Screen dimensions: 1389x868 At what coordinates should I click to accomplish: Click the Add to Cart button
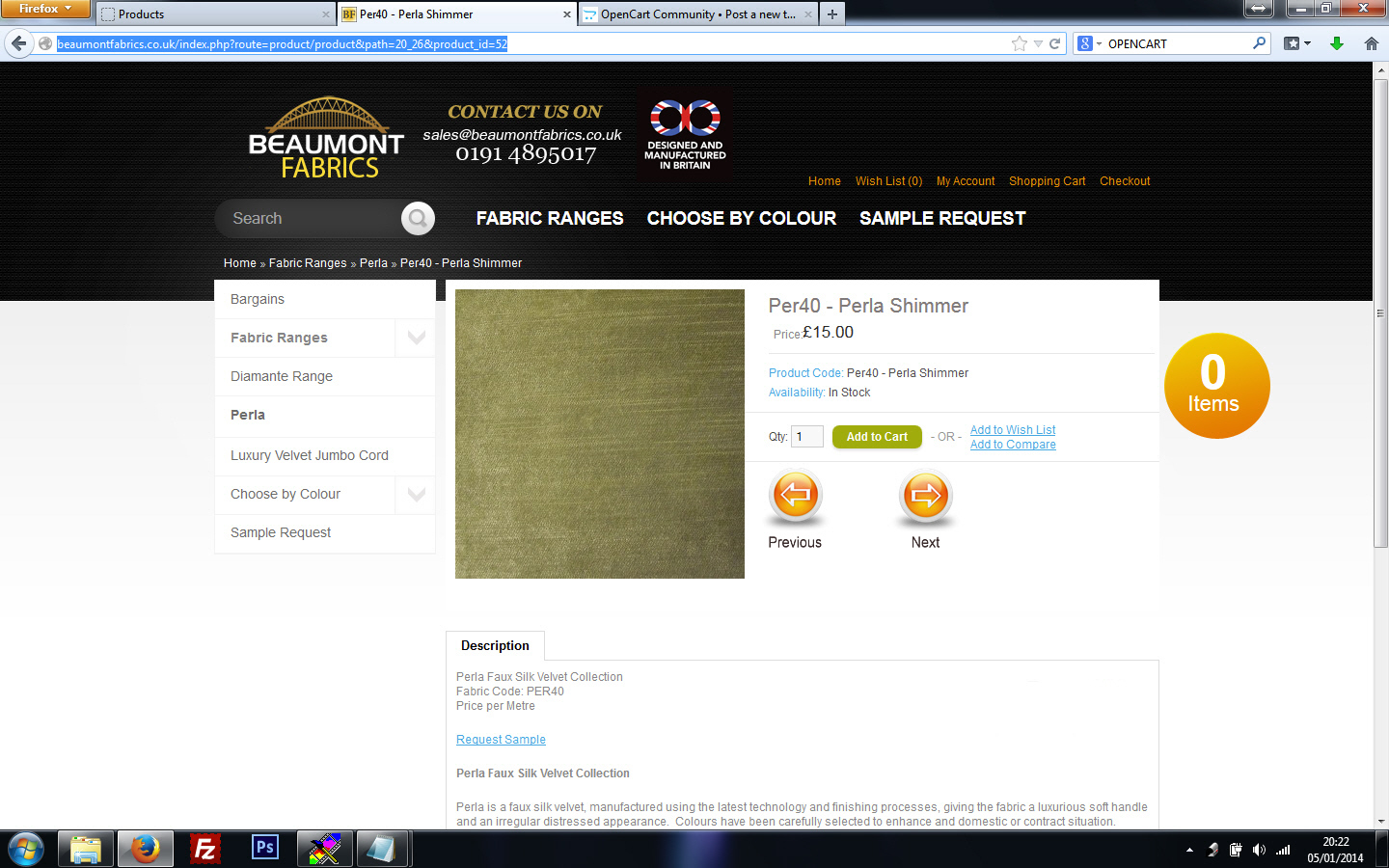[x=877, y=437]
